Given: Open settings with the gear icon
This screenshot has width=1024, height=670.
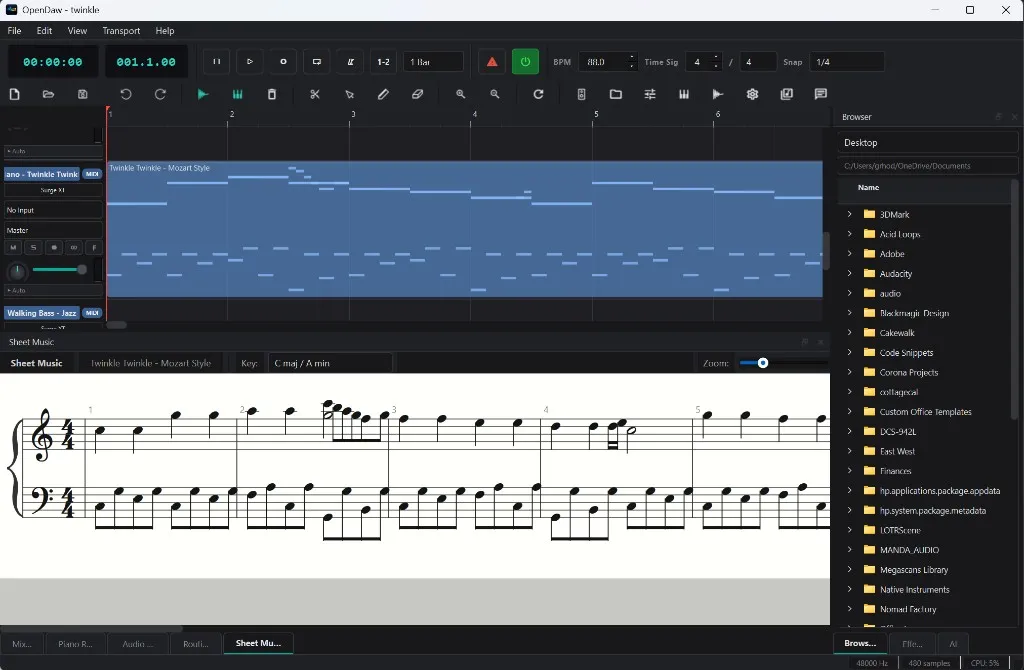Looking at the screenshot, I should (752, 94).
